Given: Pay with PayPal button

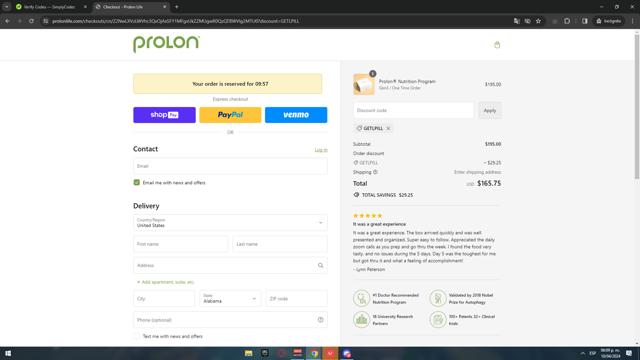Looking at the screenshot, I should click(230, 115).
